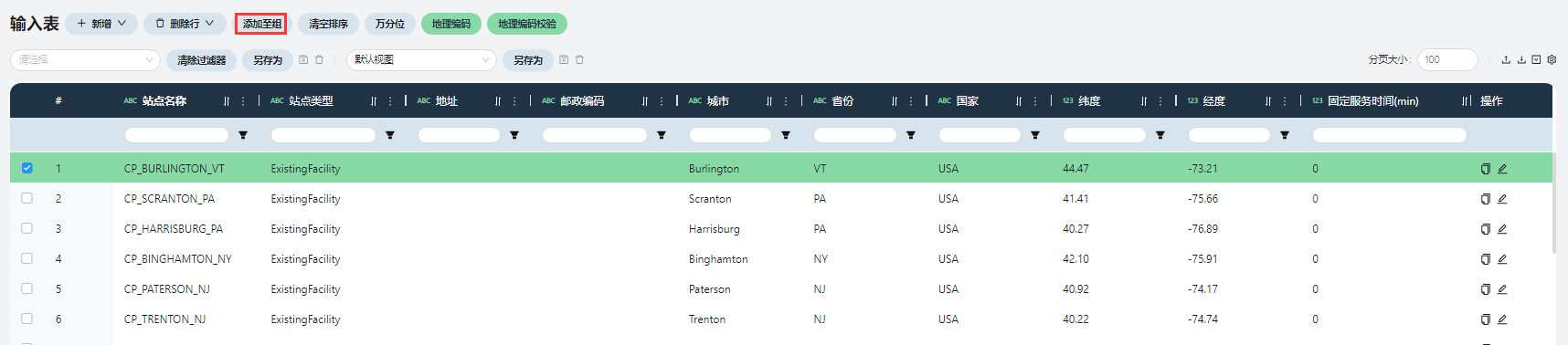Tick the checkbox for CP_TRENTON_NJ row
The height and width of the screenshot is (345, 1568).
click(x=27, y=319)
